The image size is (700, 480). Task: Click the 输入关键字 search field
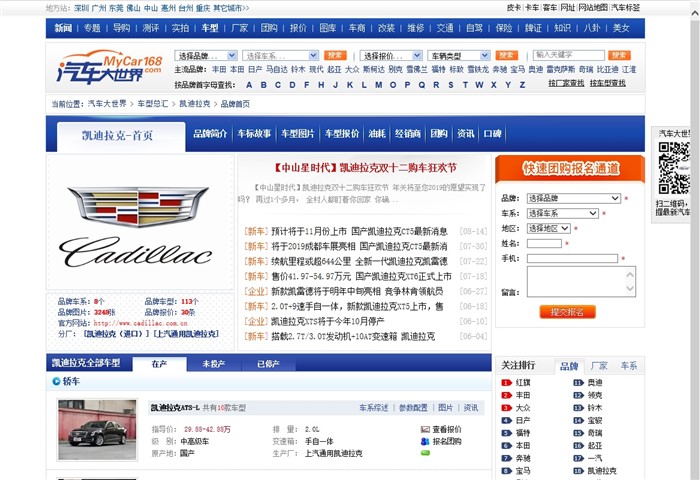(x=568, y=55)
